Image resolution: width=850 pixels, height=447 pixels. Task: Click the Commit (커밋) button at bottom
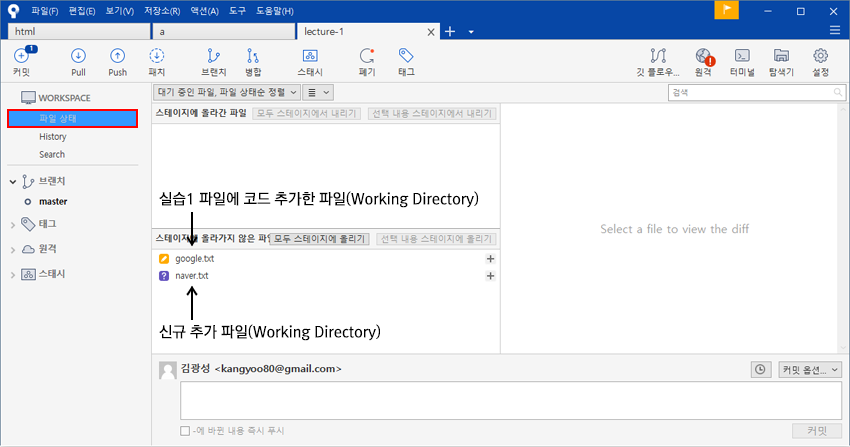(x=817, y=431)
